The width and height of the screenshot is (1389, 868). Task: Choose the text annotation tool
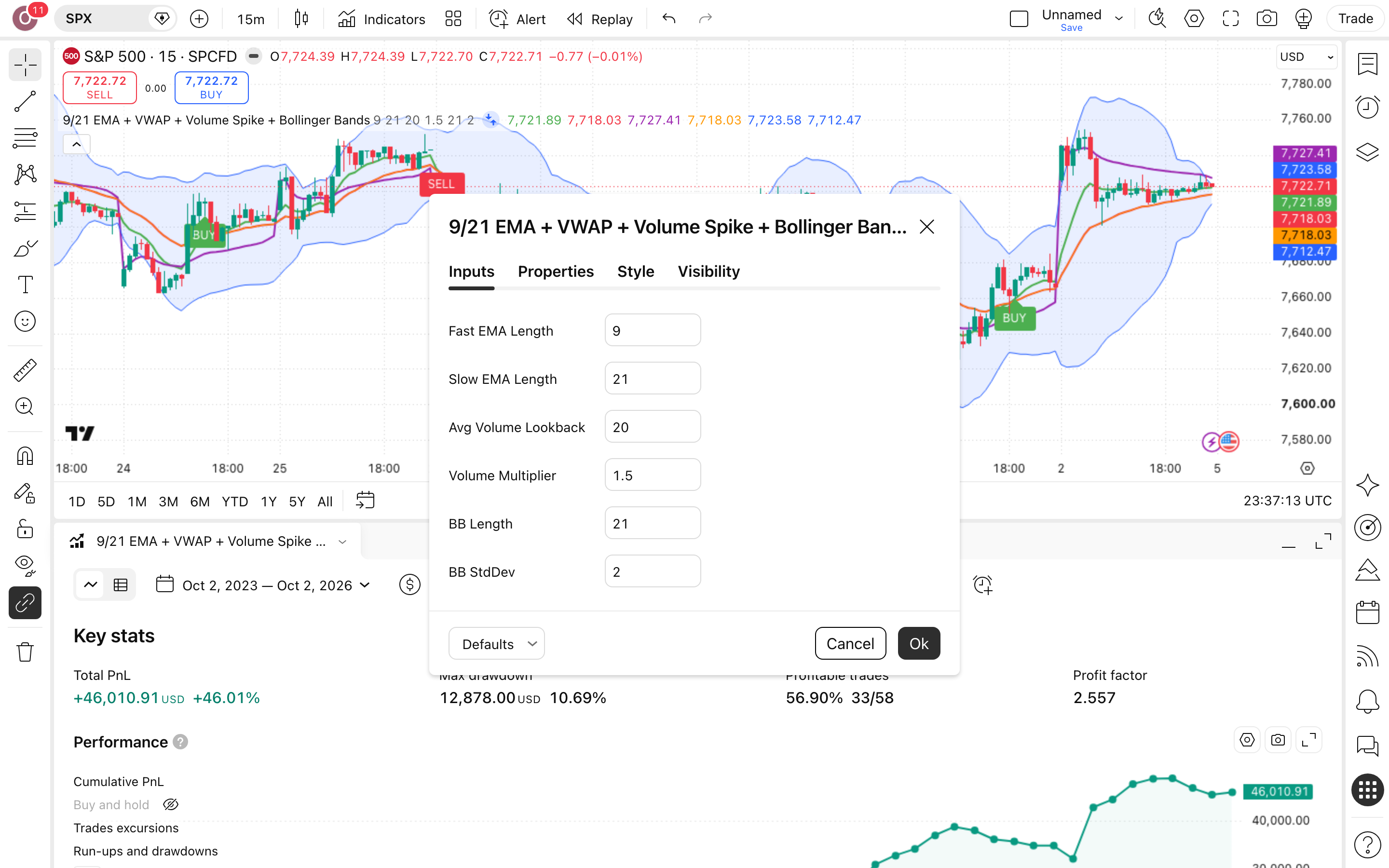coord(25,284)
